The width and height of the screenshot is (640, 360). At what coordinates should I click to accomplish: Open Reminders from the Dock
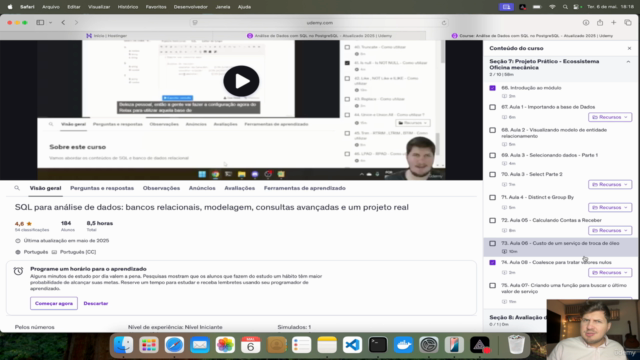click(x=302, y=345)
